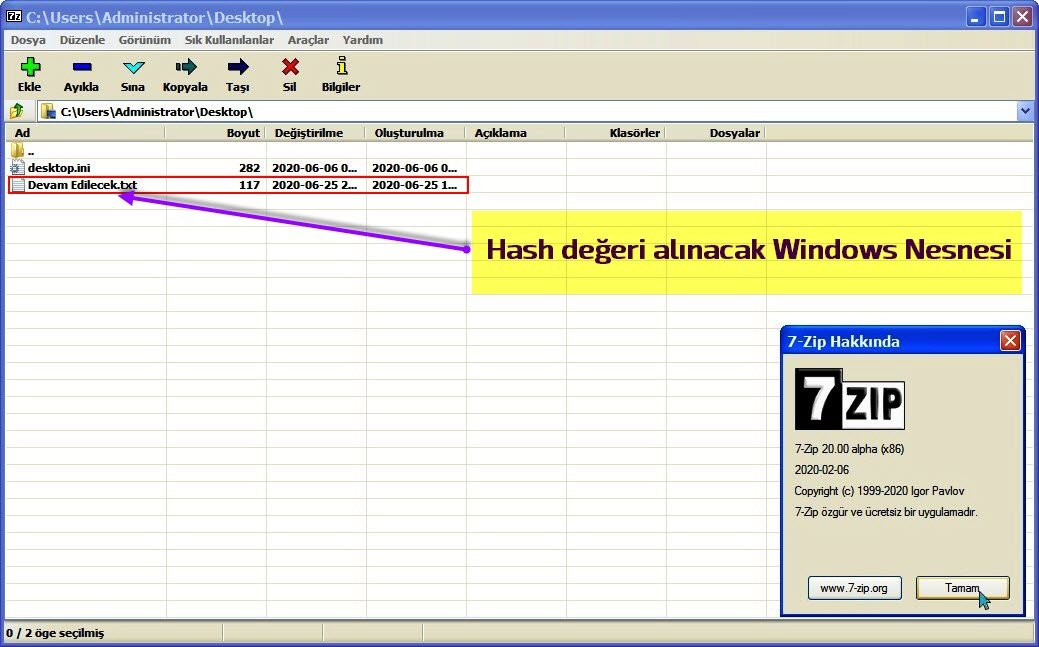Click the 7z icon in the title bar

[x=13, y=17]
